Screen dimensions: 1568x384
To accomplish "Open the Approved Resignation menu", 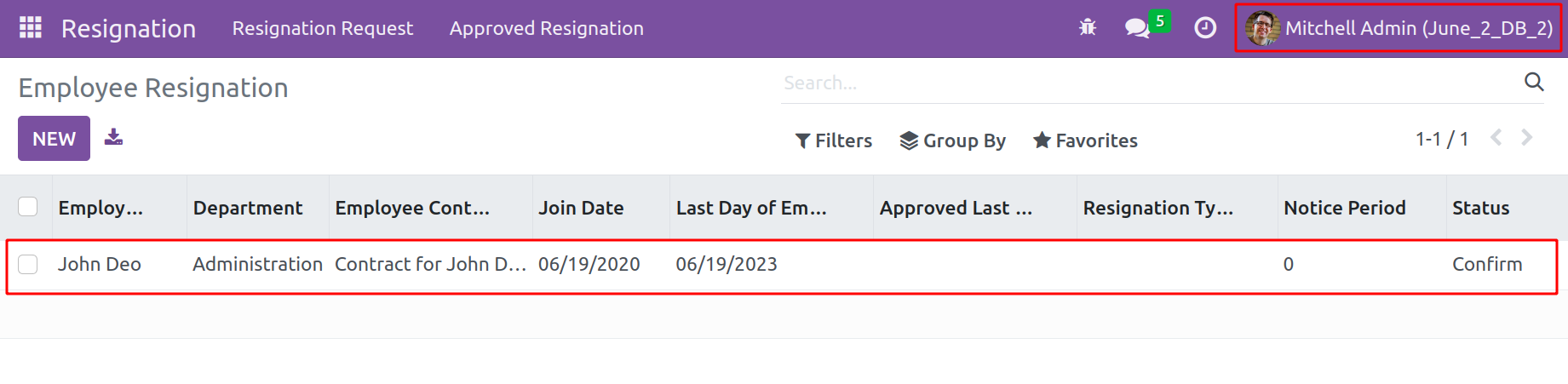I will pos(547,28).
